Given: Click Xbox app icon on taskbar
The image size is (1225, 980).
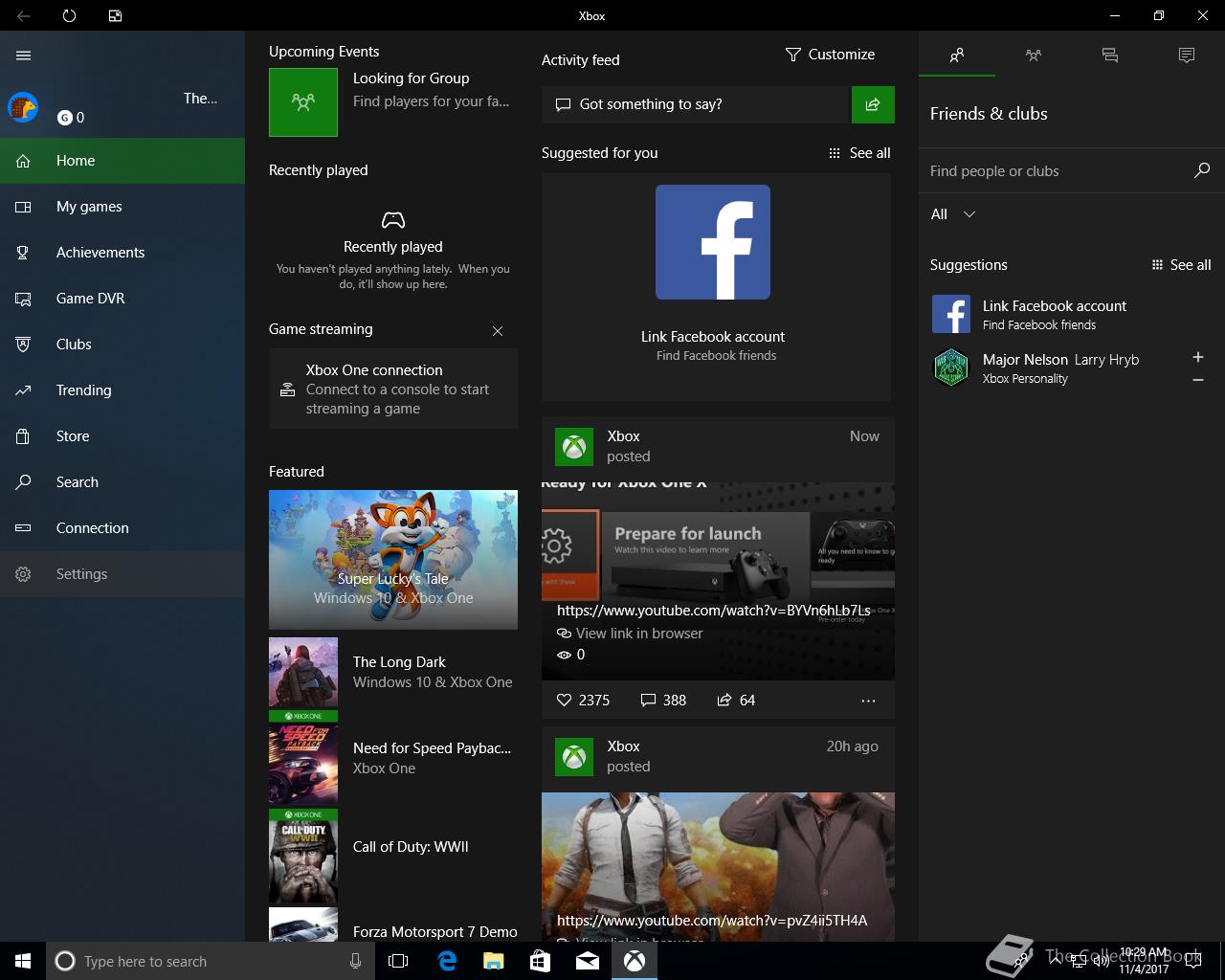Looking at the screenshot, I should 635,961.
